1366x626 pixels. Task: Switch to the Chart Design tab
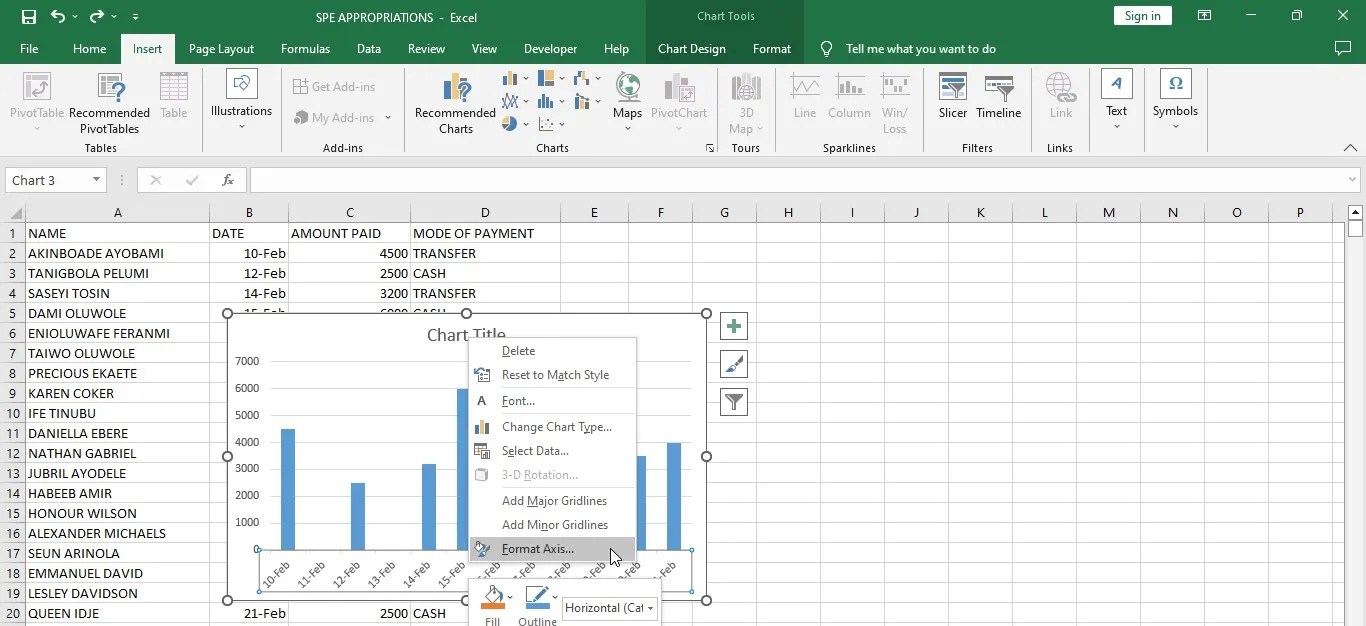pyautogui.click(x=691, y=48)
